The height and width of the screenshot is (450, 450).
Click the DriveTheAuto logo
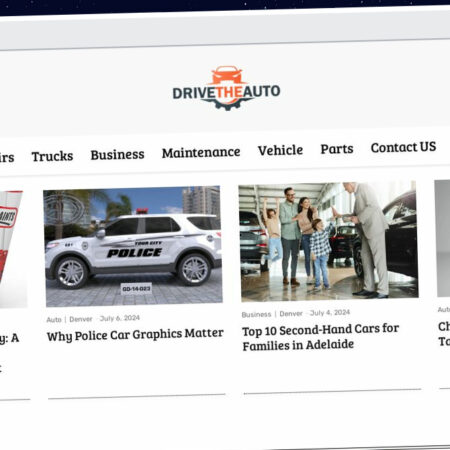pyautogui.click(x=226, y=88)
